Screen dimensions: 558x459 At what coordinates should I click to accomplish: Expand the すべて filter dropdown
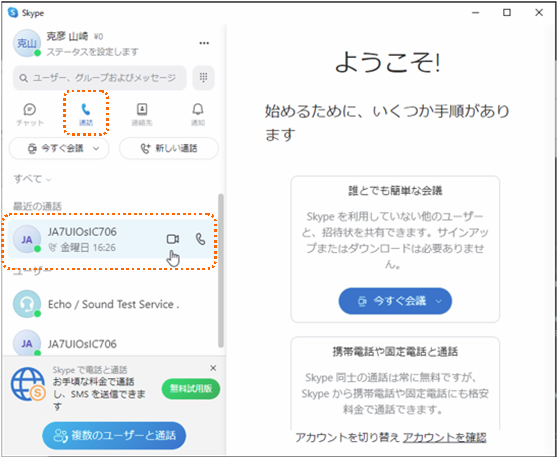pyautogui.click(x=32, y=179)
